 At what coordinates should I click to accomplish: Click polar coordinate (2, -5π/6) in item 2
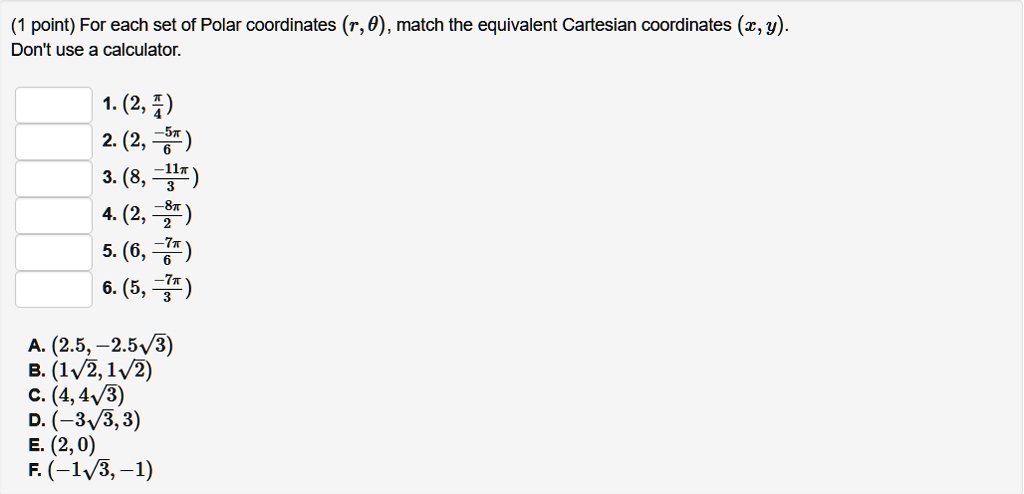point(156,141)
